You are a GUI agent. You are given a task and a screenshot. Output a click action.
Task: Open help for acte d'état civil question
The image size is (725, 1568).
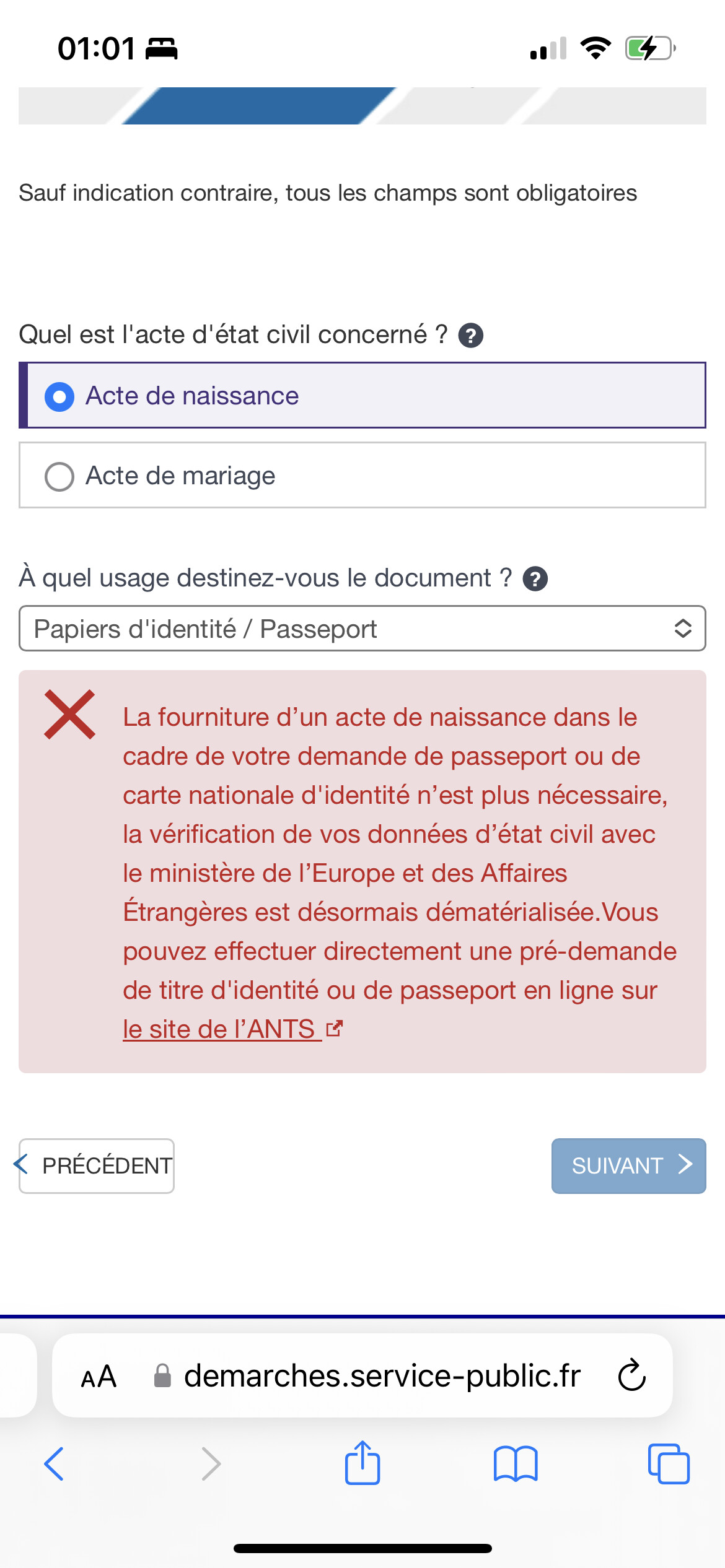(x=471, y=336)
